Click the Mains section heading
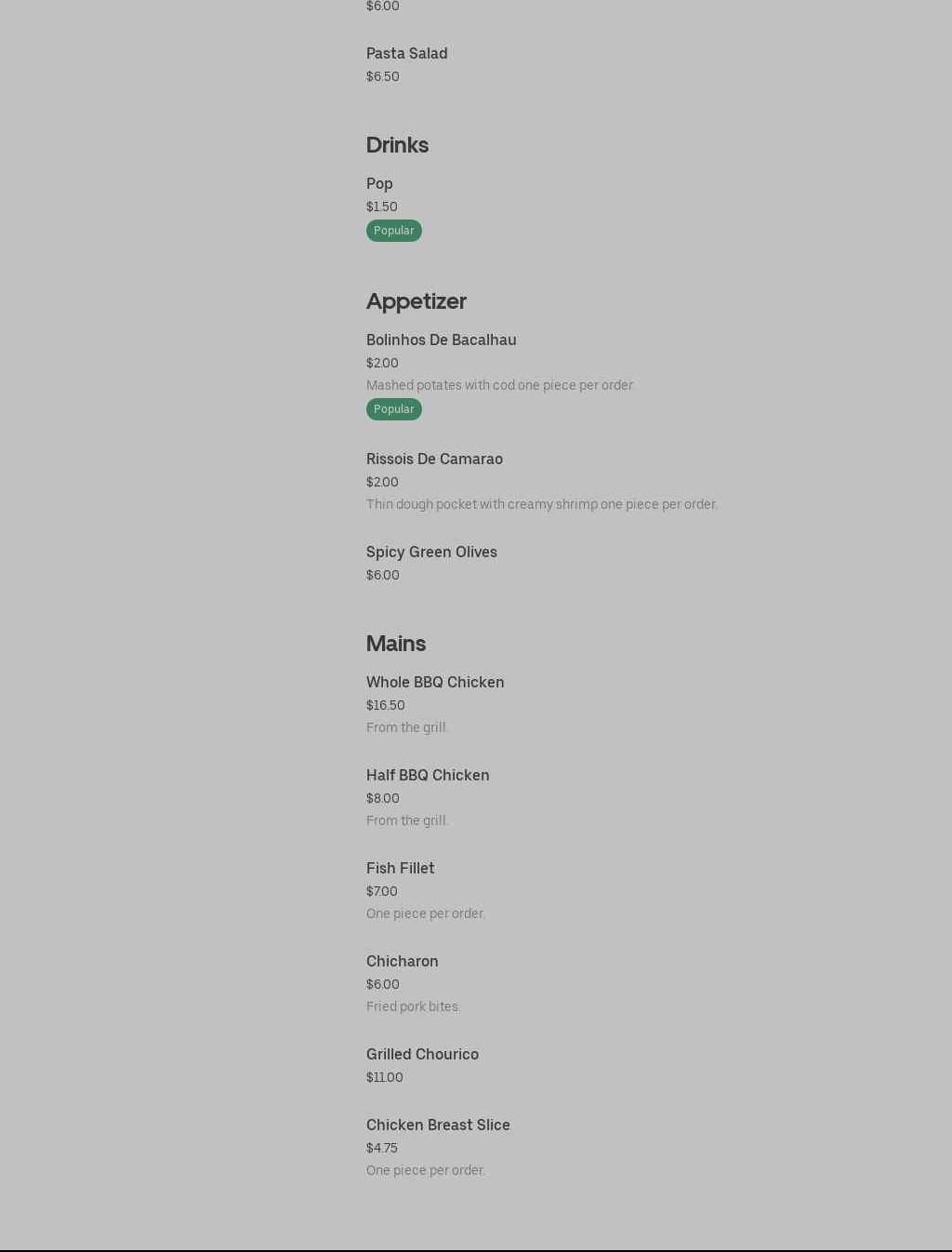Image resolution: width=952 pixels, height=1252 pixels. tap(396, 644)
